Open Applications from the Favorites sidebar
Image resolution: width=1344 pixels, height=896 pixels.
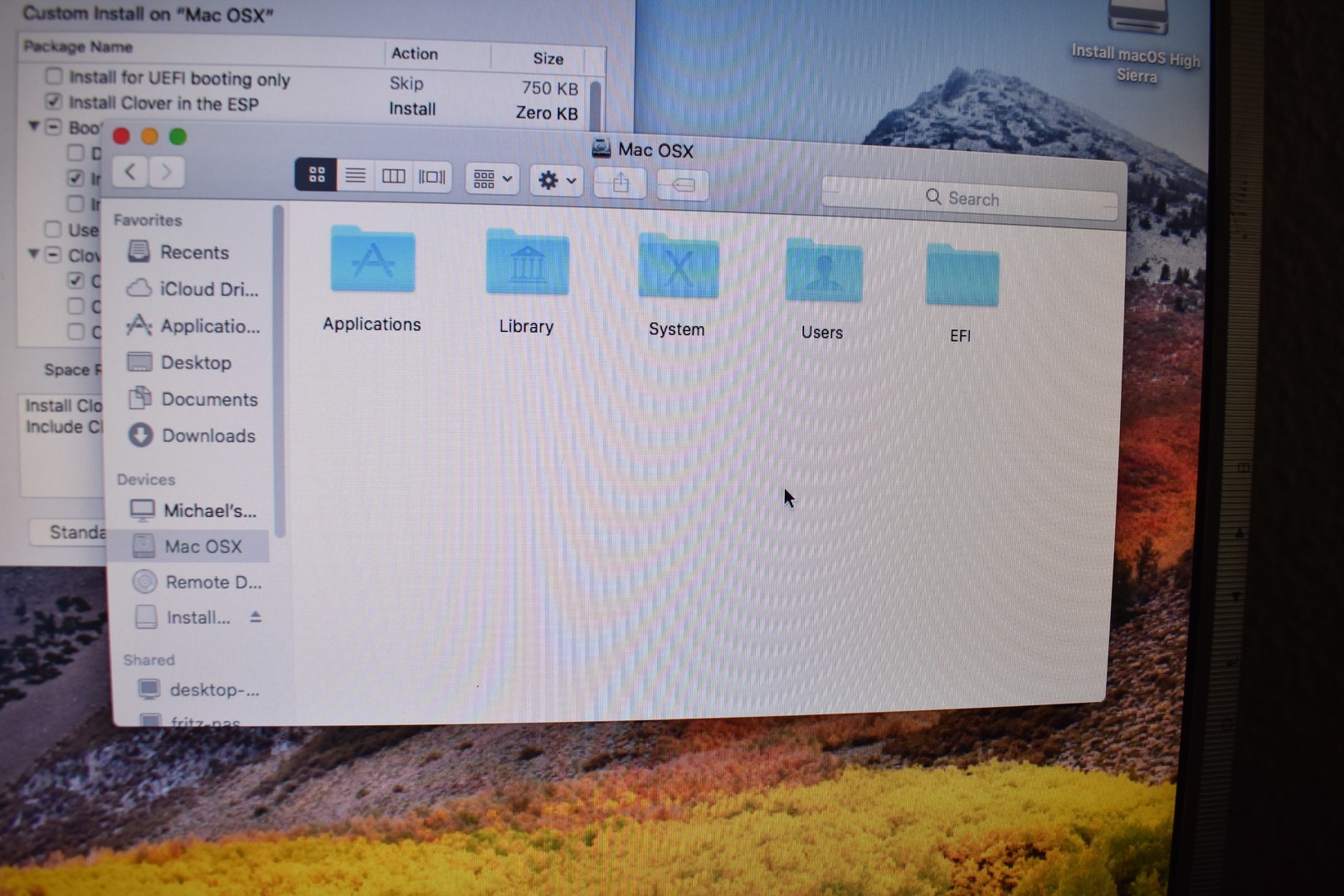coord(192,326)
